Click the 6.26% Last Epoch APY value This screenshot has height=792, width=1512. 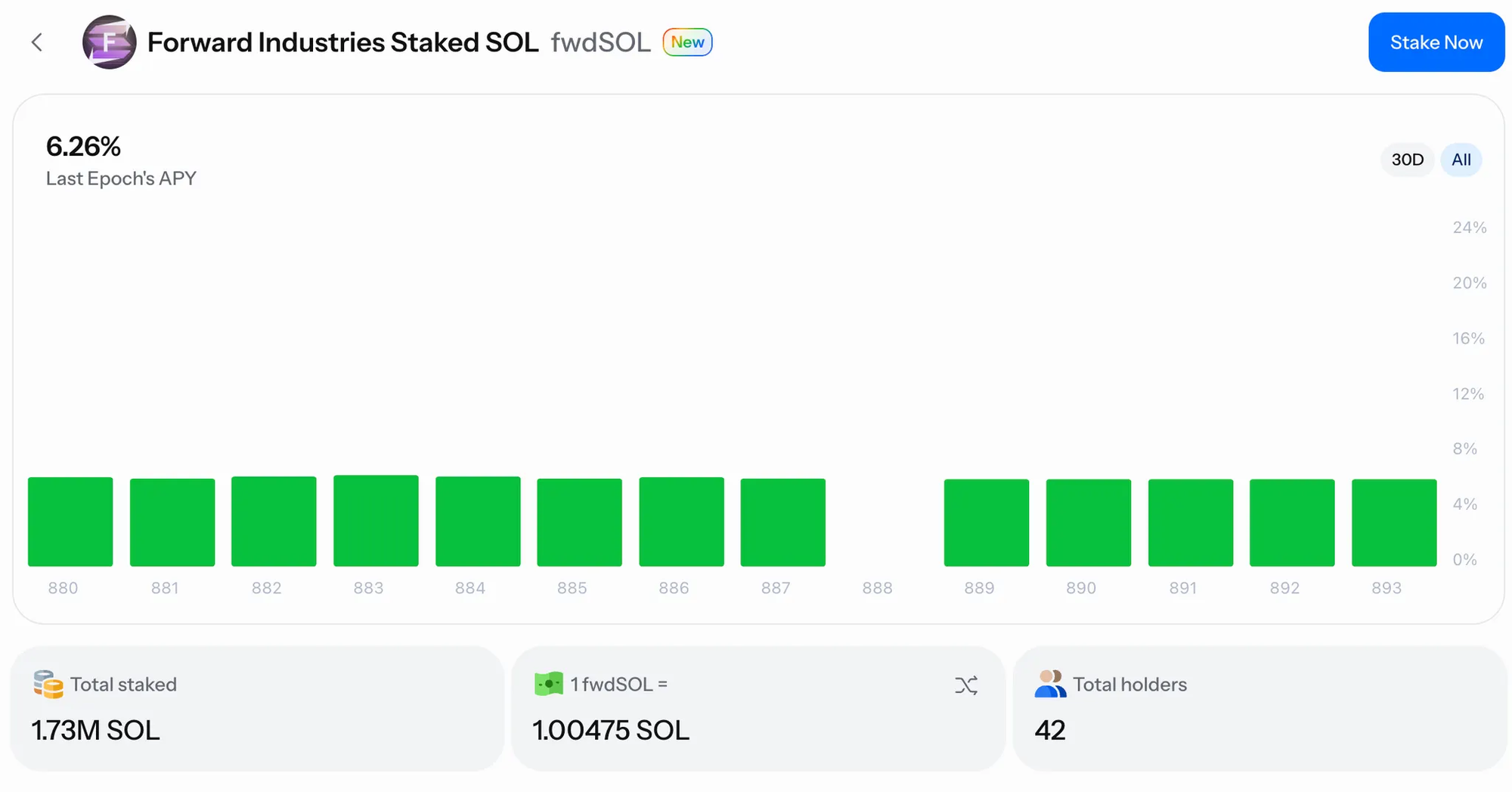coord(83,147)
